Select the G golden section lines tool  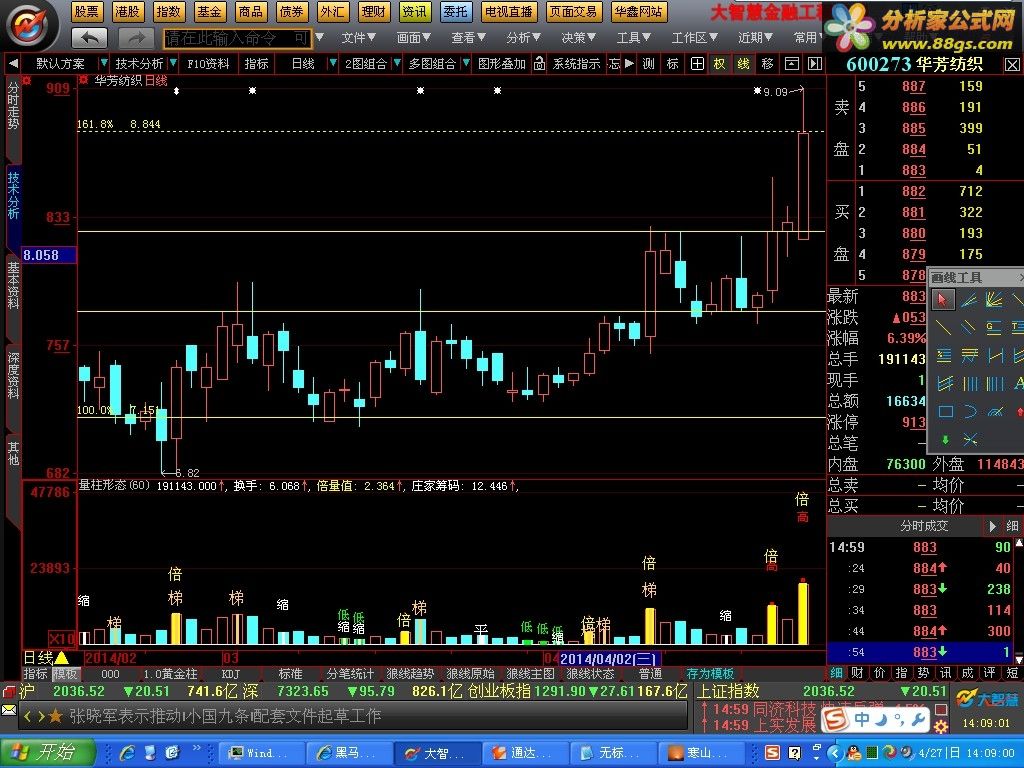tap(994, 327)
